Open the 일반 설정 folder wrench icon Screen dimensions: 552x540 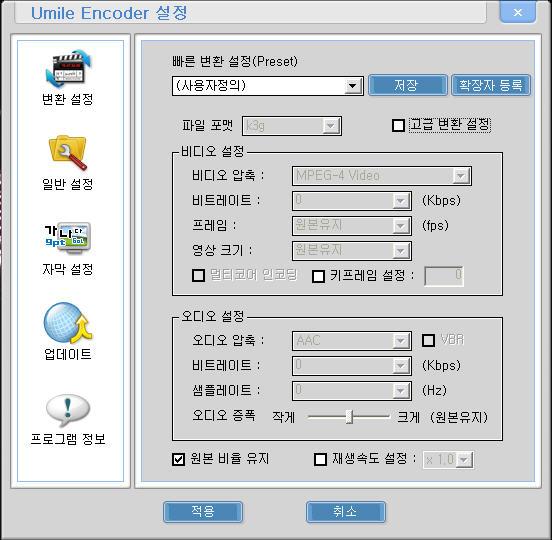point(68,153)
